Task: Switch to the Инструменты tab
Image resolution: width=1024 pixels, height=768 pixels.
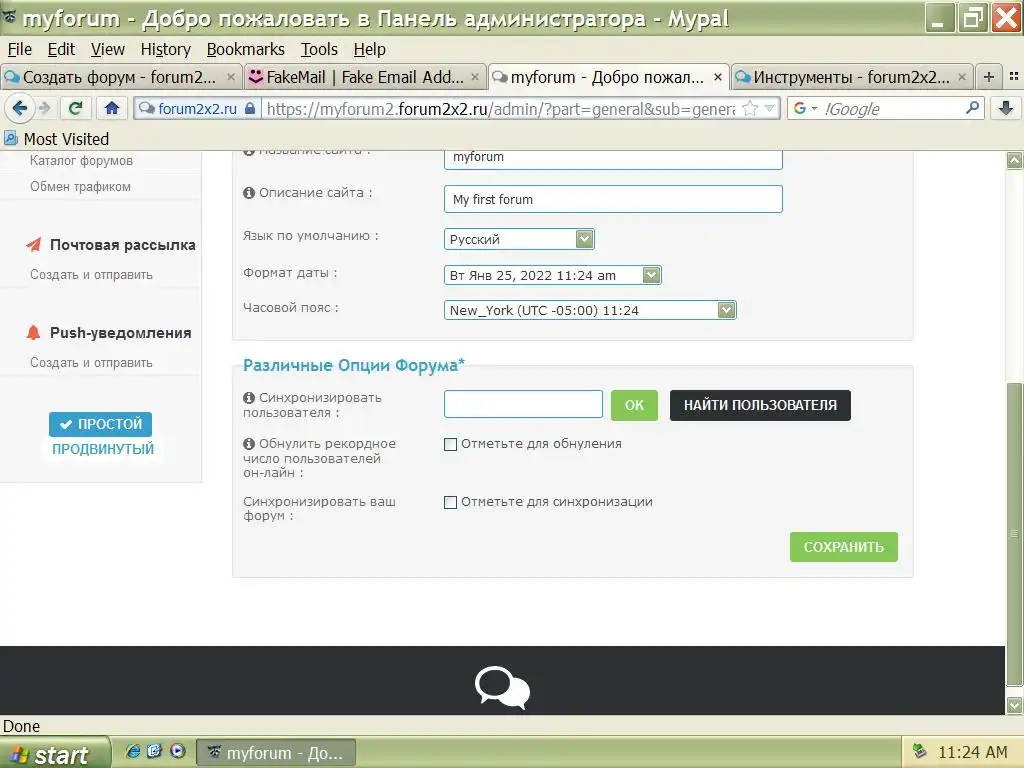Action: pos(852,77)
